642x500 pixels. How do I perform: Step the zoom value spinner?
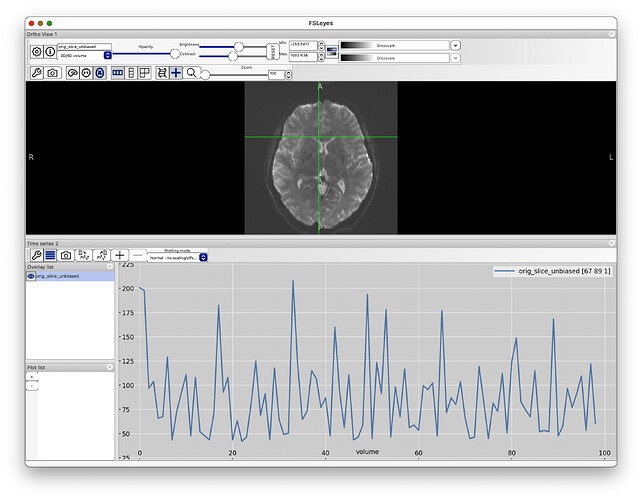[x=289, y=75]
